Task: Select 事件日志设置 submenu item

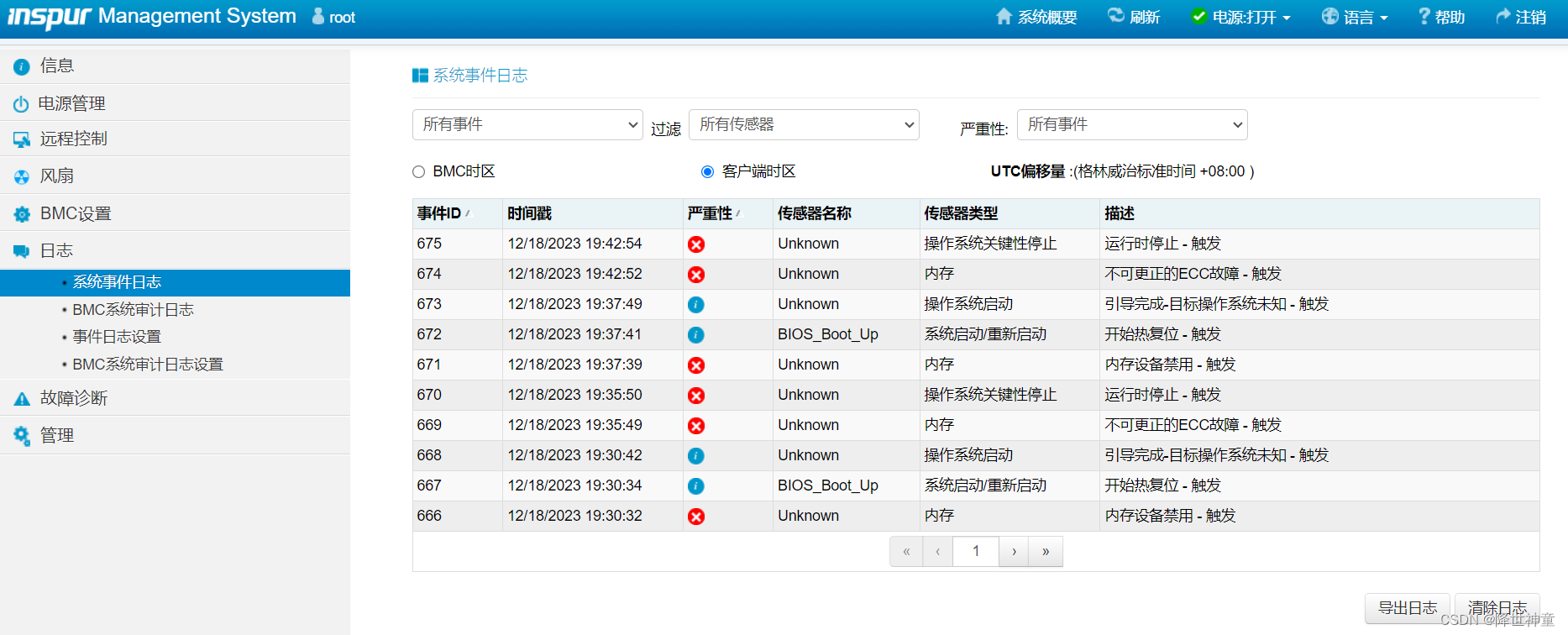Action: click(117, 337)
